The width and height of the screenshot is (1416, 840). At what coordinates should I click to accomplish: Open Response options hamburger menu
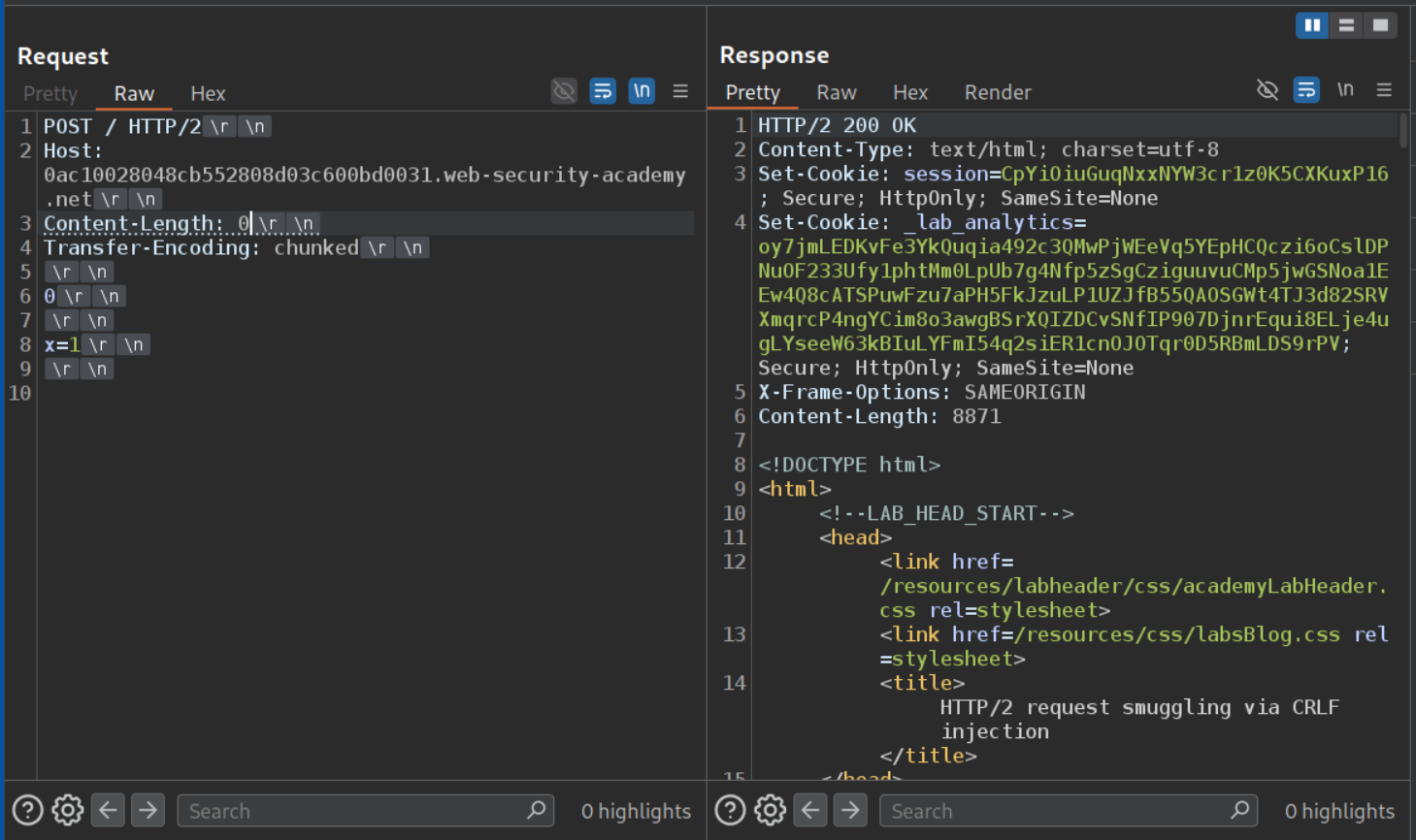coord(1384,90)
